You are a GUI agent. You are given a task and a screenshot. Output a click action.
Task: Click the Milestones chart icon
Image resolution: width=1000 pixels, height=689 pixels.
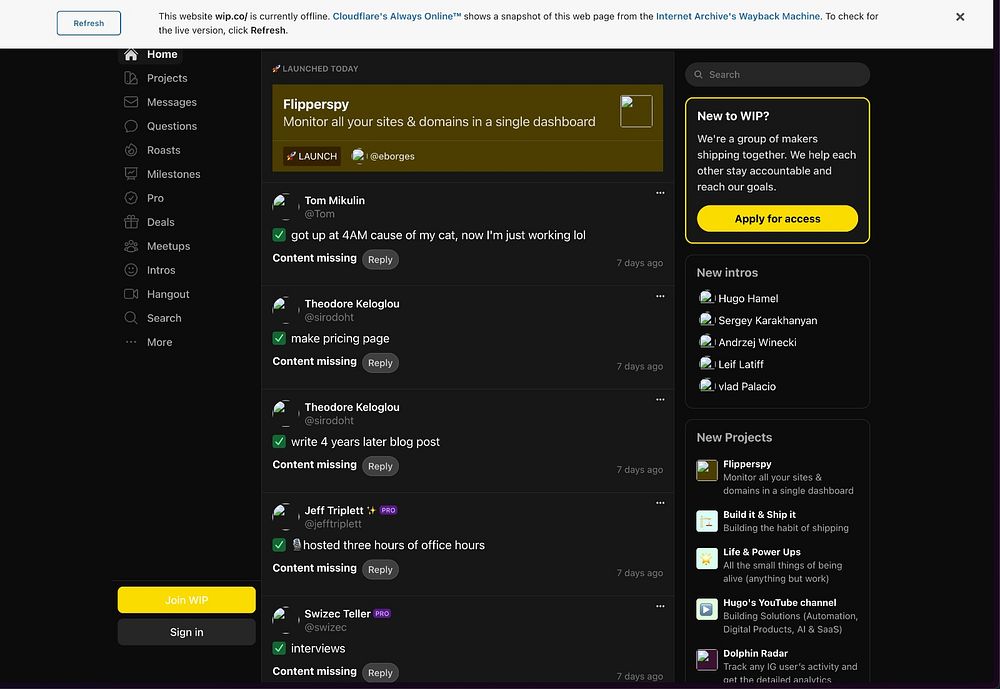pyautogui.click(x=131, y=174)
